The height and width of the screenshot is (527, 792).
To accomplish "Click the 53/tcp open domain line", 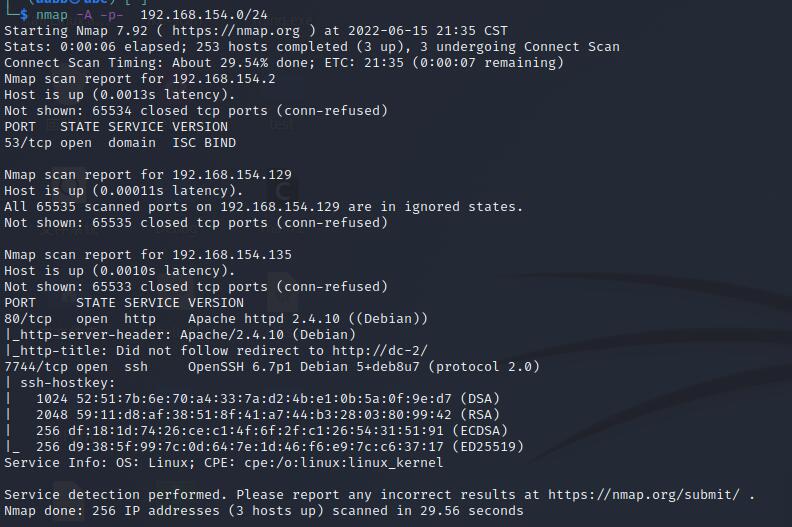I will 120,142.
